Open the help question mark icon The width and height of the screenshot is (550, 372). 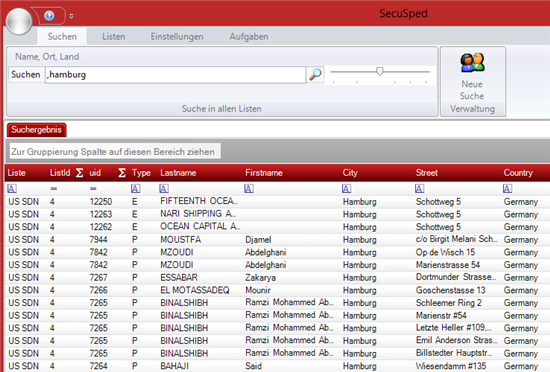pos(49,16)
